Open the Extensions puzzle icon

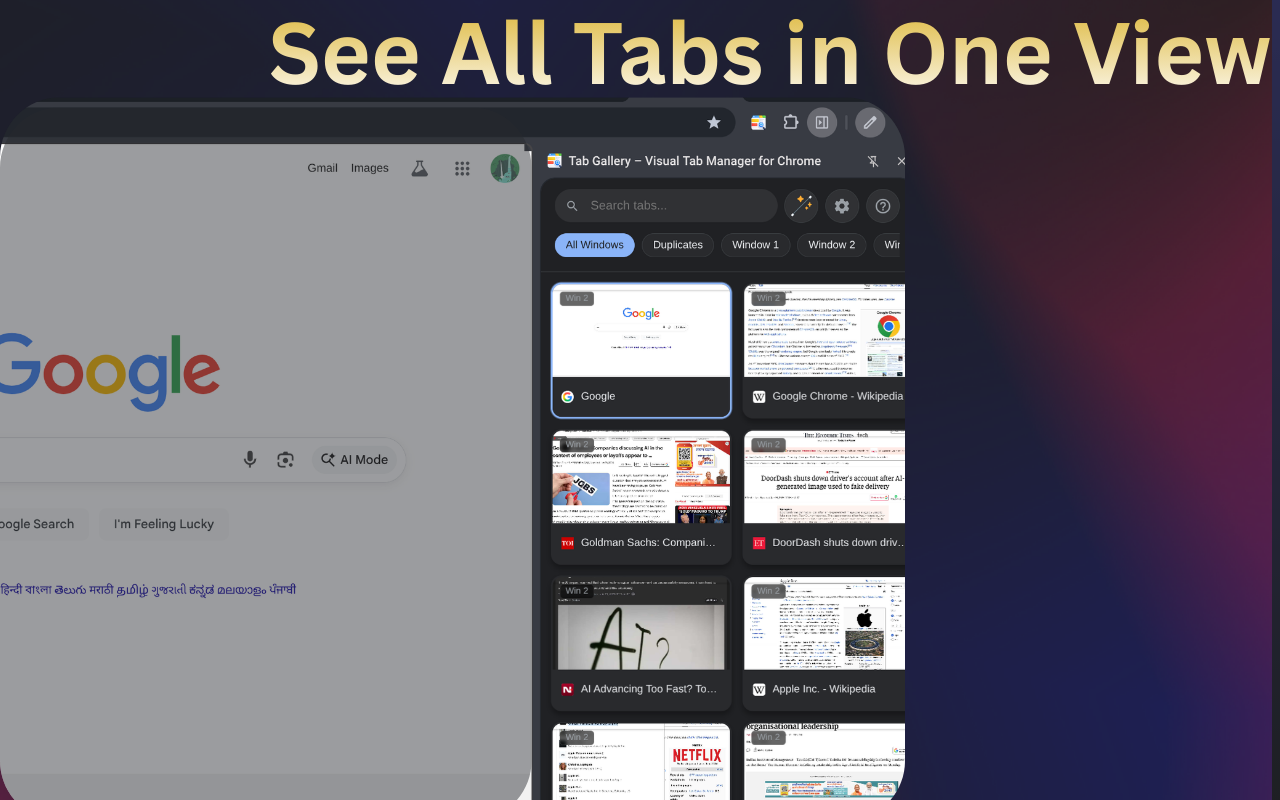(x=790, y=122)
